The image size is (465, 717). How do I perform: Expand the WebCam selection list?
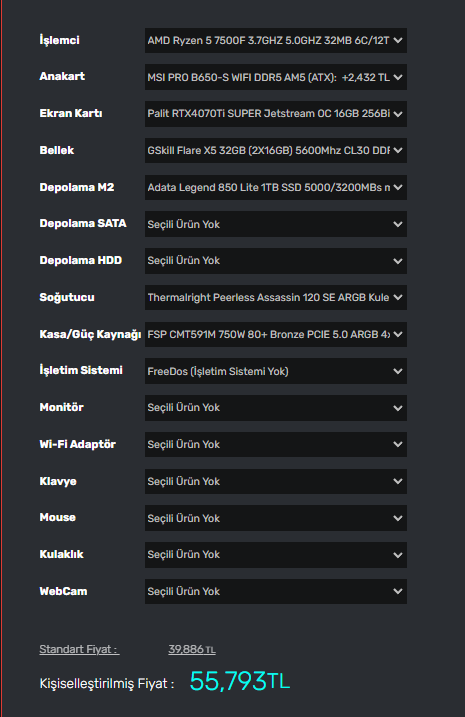pyautogui.click(x=276, y=591)
